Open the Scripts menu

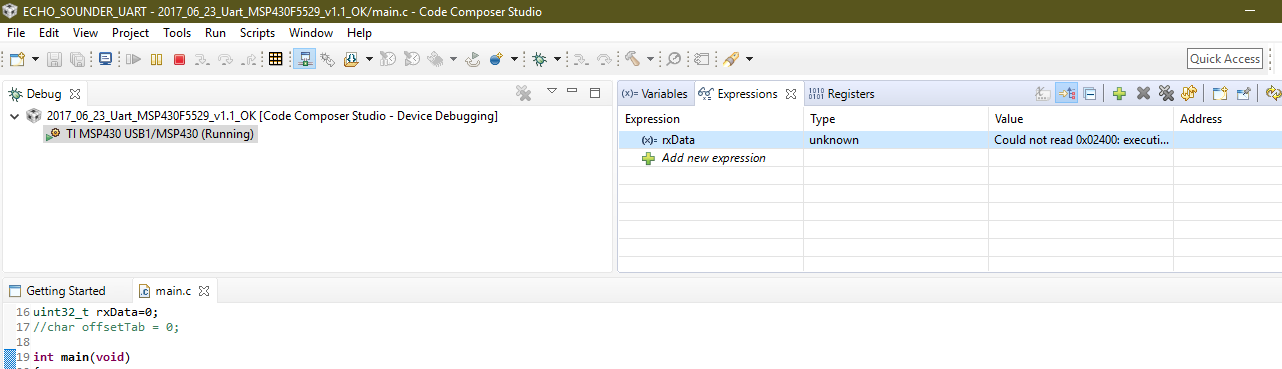pyautogui.click(x=257, y=33)
